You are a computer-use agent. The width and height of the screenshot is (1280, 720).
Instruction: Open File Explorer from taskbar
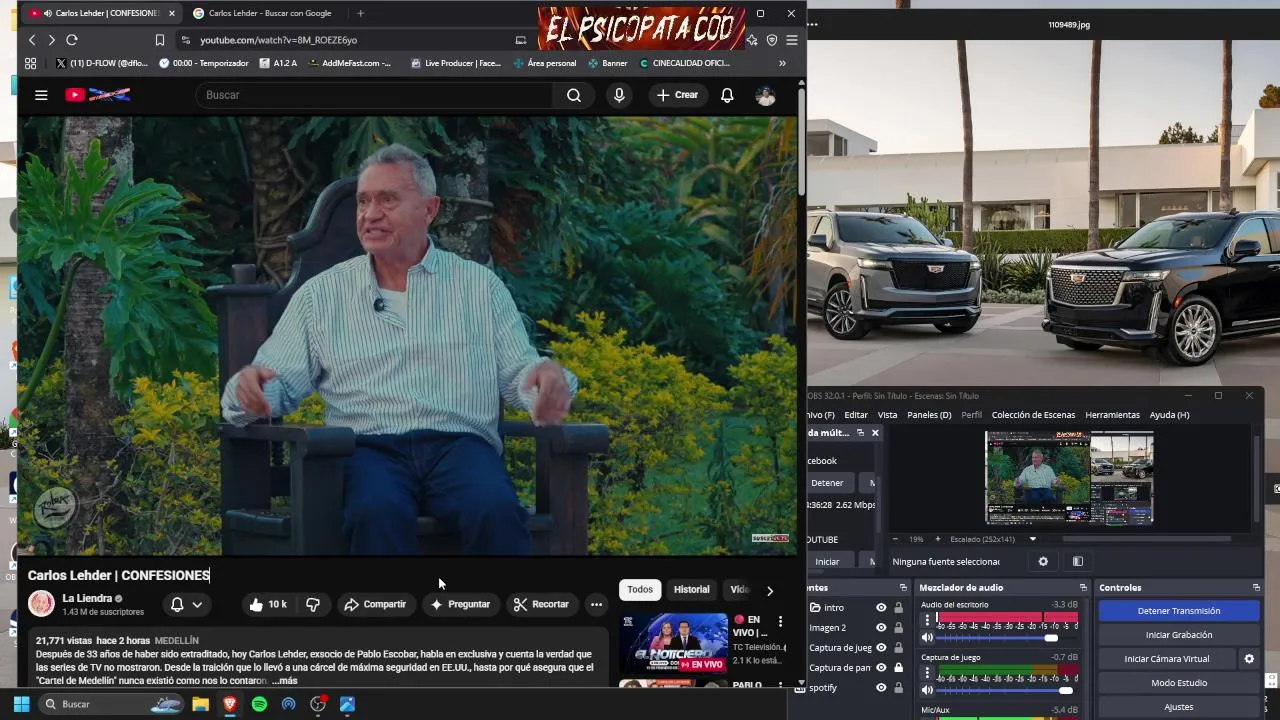[200, 704]
